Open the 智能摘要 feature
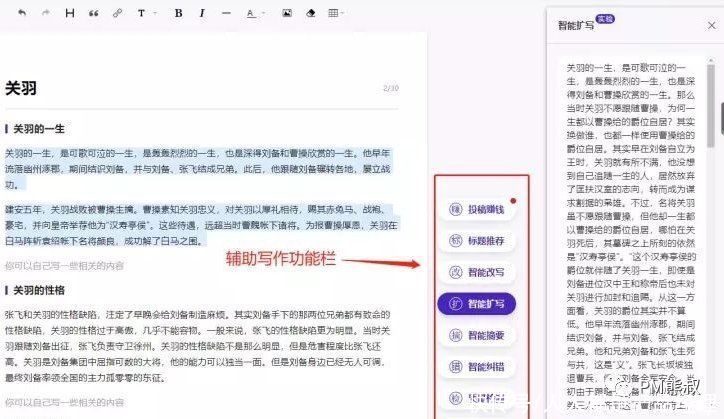This screenshot has width=724, height=419. [477, 335]
